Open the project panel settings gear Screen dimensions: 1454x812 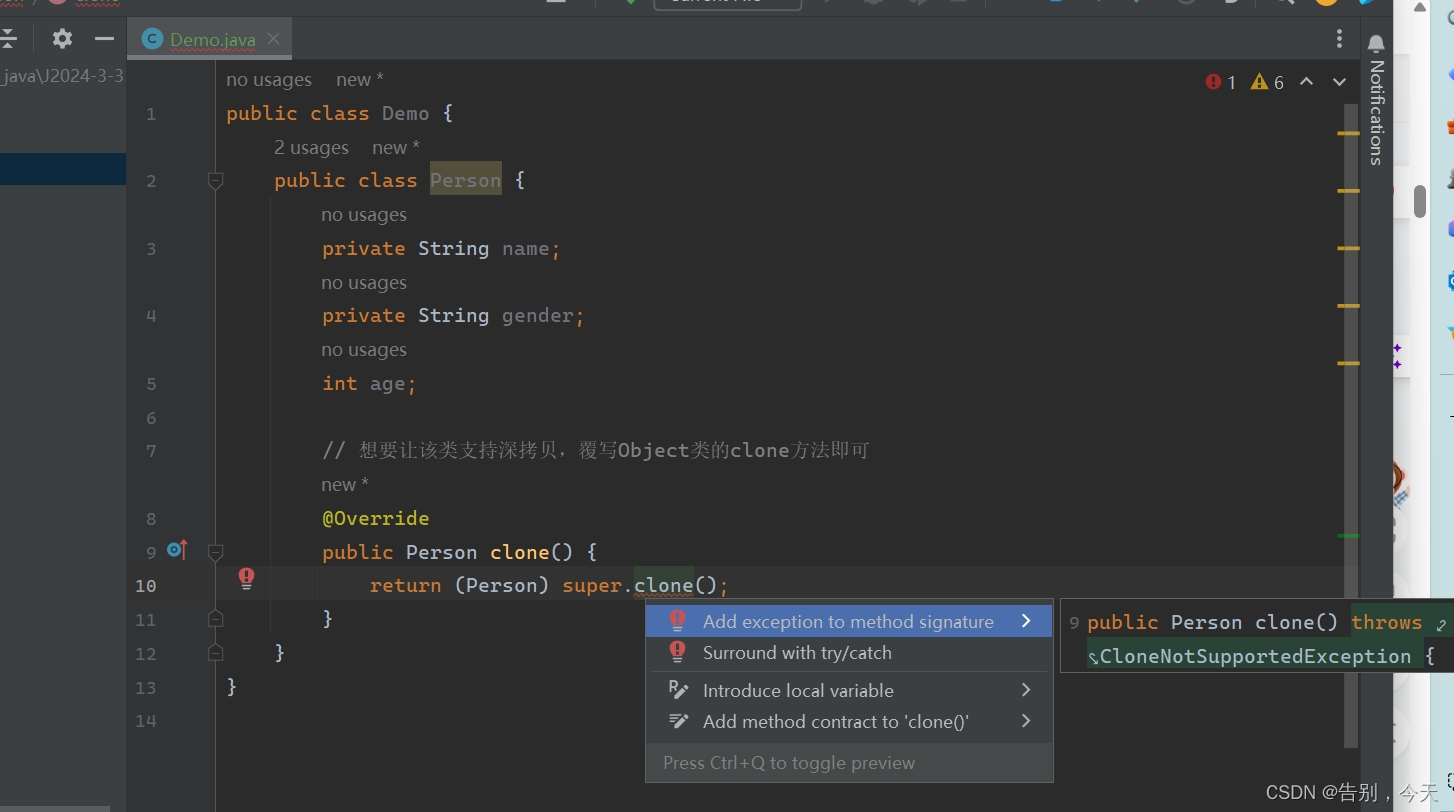[x=62, y=39]
